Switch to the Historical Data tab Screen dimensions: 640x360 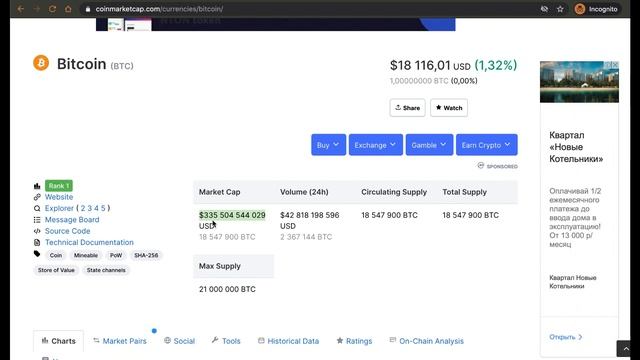pyautogui.click(x=288, y=341)
